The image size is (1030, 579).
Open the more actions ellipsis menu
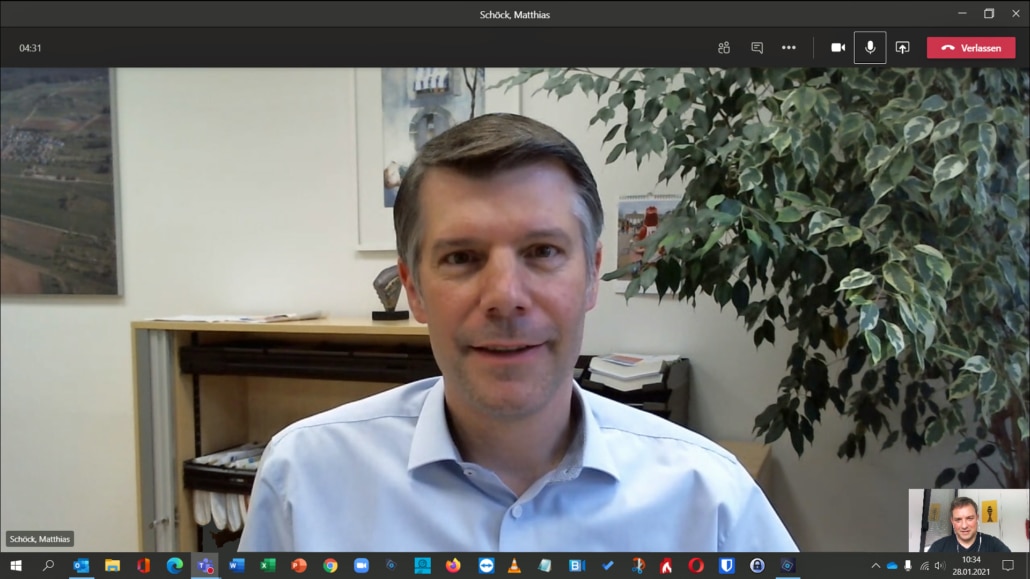click(x=789, y=47)
